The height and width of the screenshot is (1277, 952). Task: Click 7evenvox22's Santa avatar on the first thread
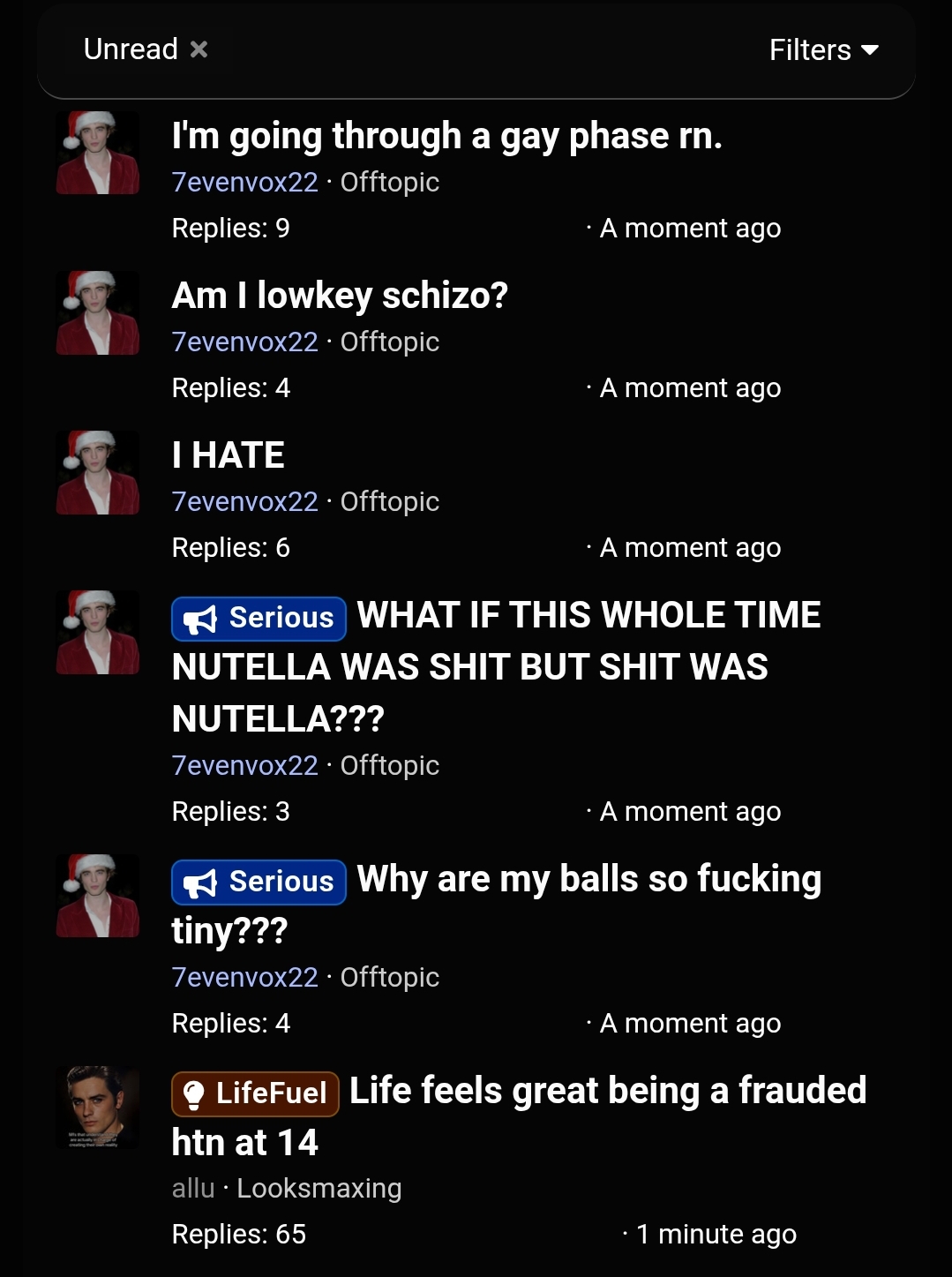(97, 154)
